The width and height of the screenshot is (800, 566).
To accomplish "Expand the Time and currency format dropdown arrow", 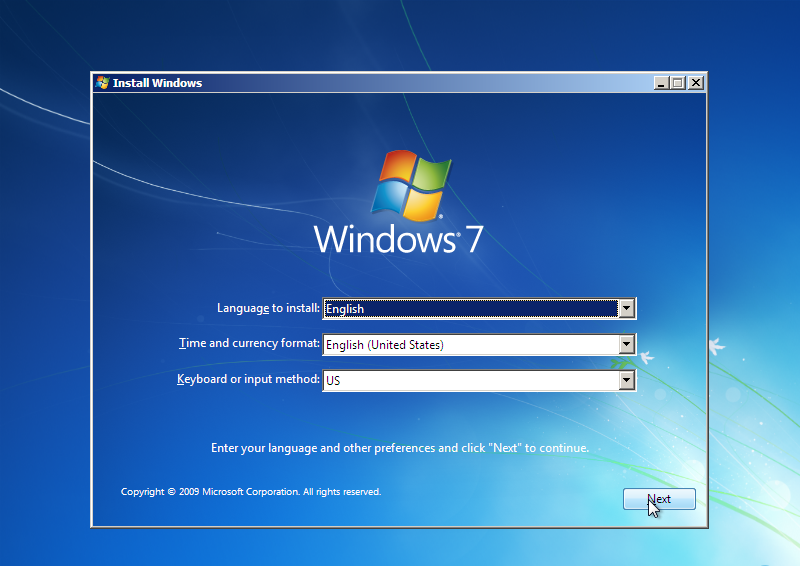I will 627,344.
